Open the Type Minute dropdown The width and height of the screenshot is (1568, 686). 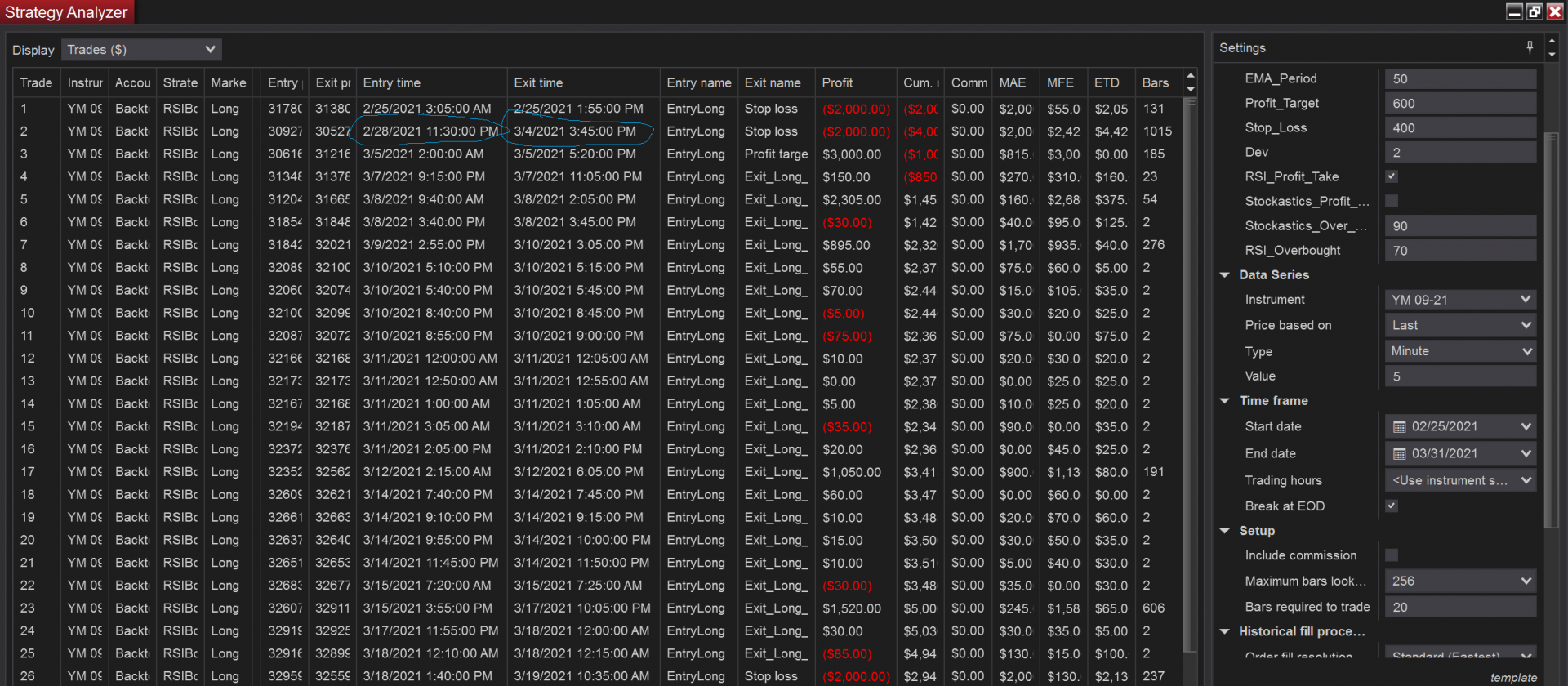[1460, 351]
